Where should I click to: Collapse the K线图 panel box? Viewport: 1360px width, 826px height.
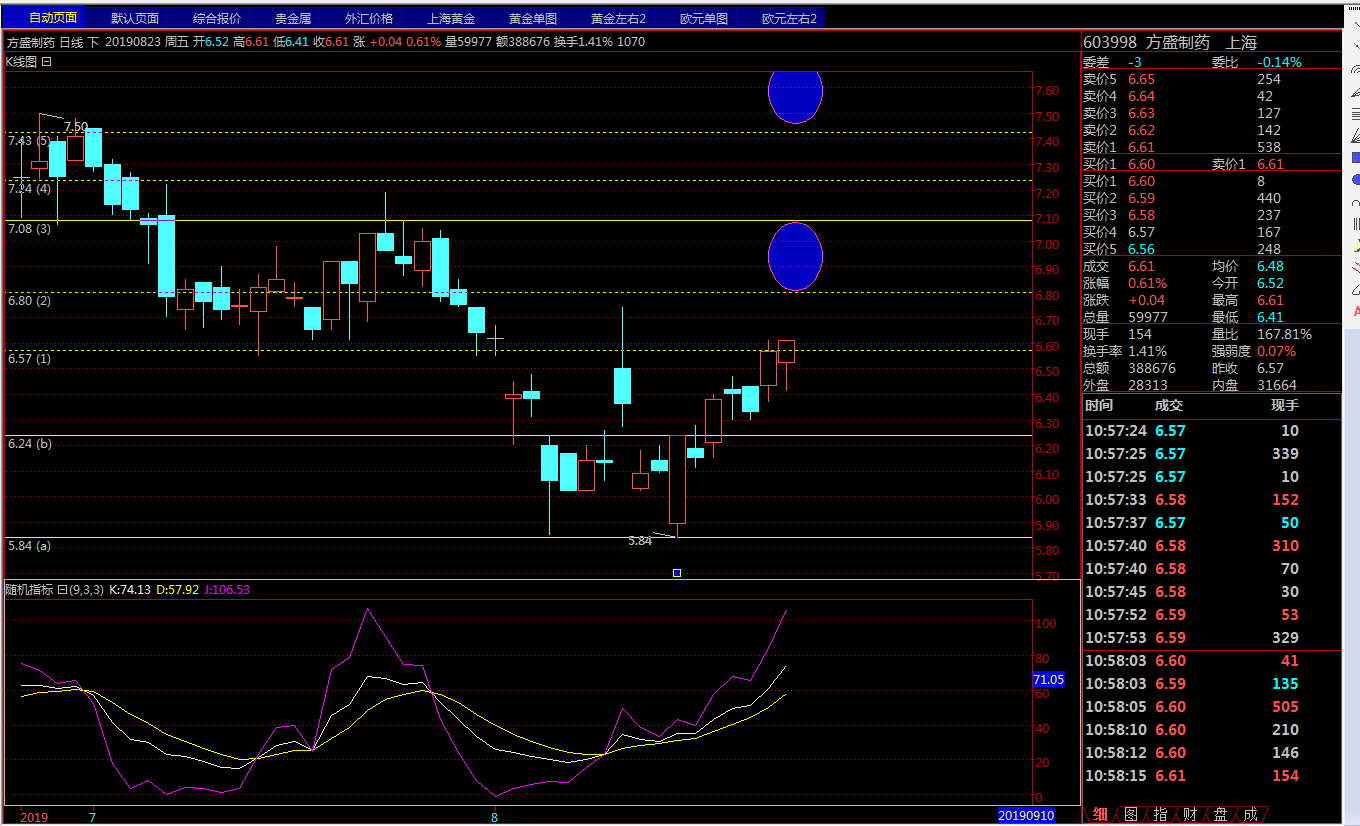[x=46, y=61]
